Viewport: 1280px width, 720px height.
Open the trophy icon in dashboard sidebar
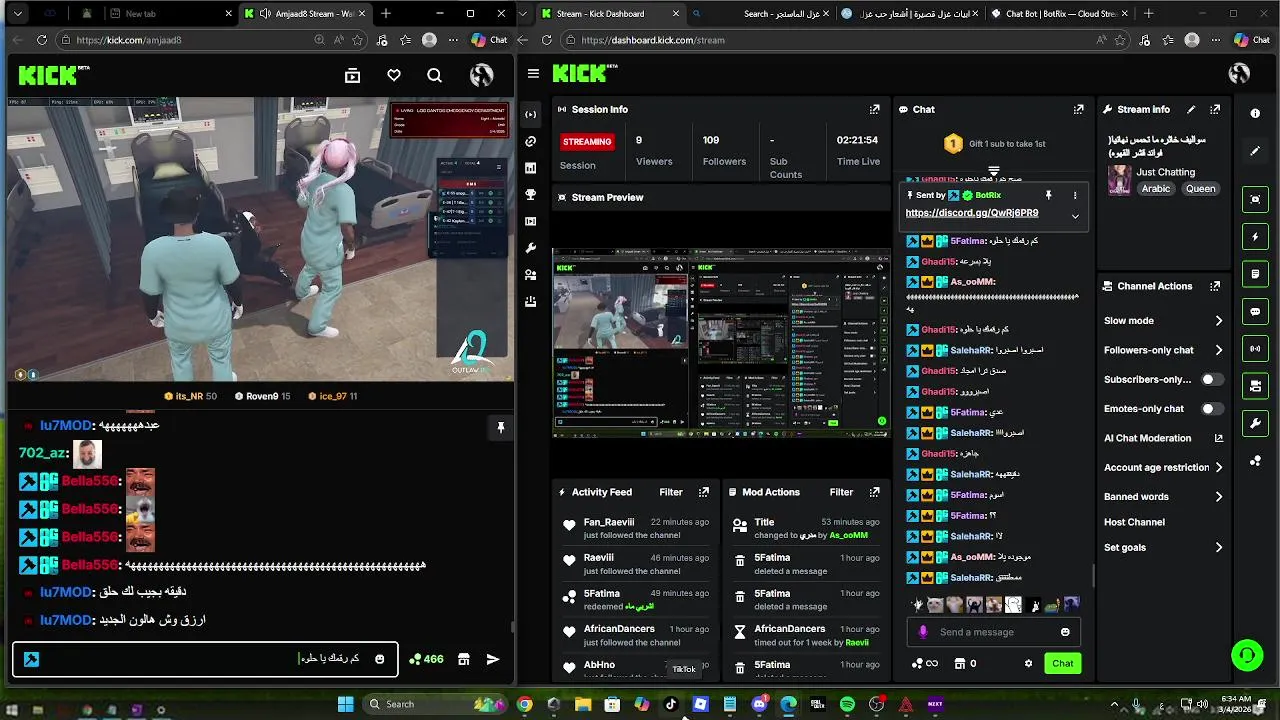(530, 194)
